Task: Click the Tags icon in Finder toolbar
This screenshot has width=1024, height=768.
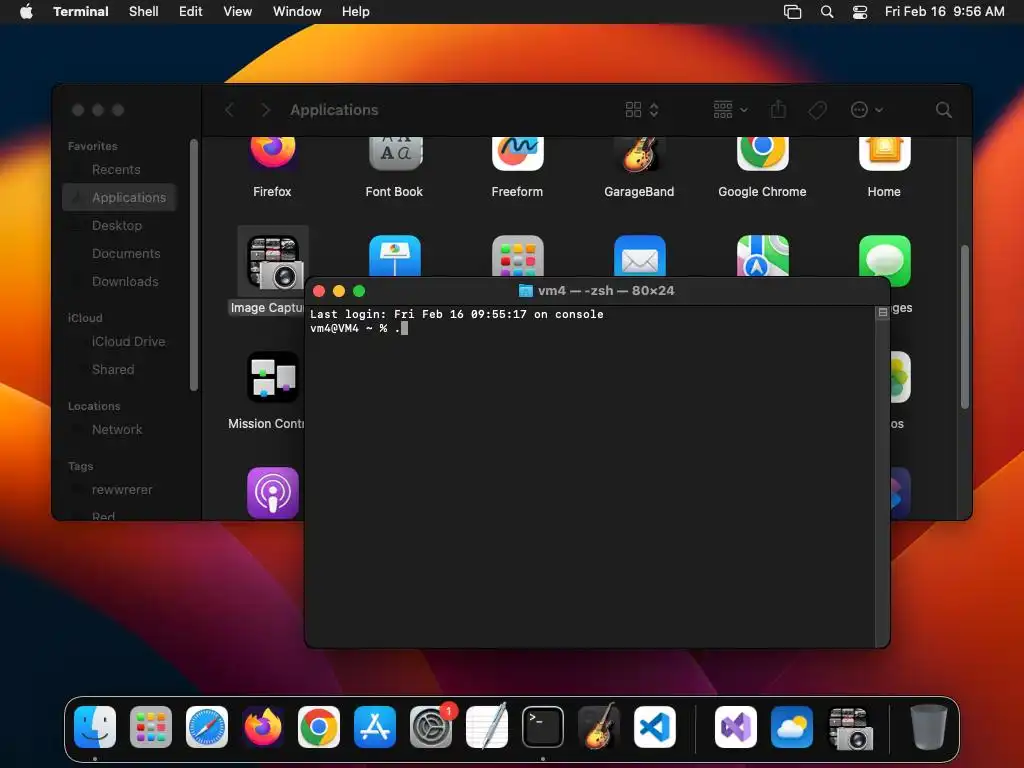Action: [817, 110]
